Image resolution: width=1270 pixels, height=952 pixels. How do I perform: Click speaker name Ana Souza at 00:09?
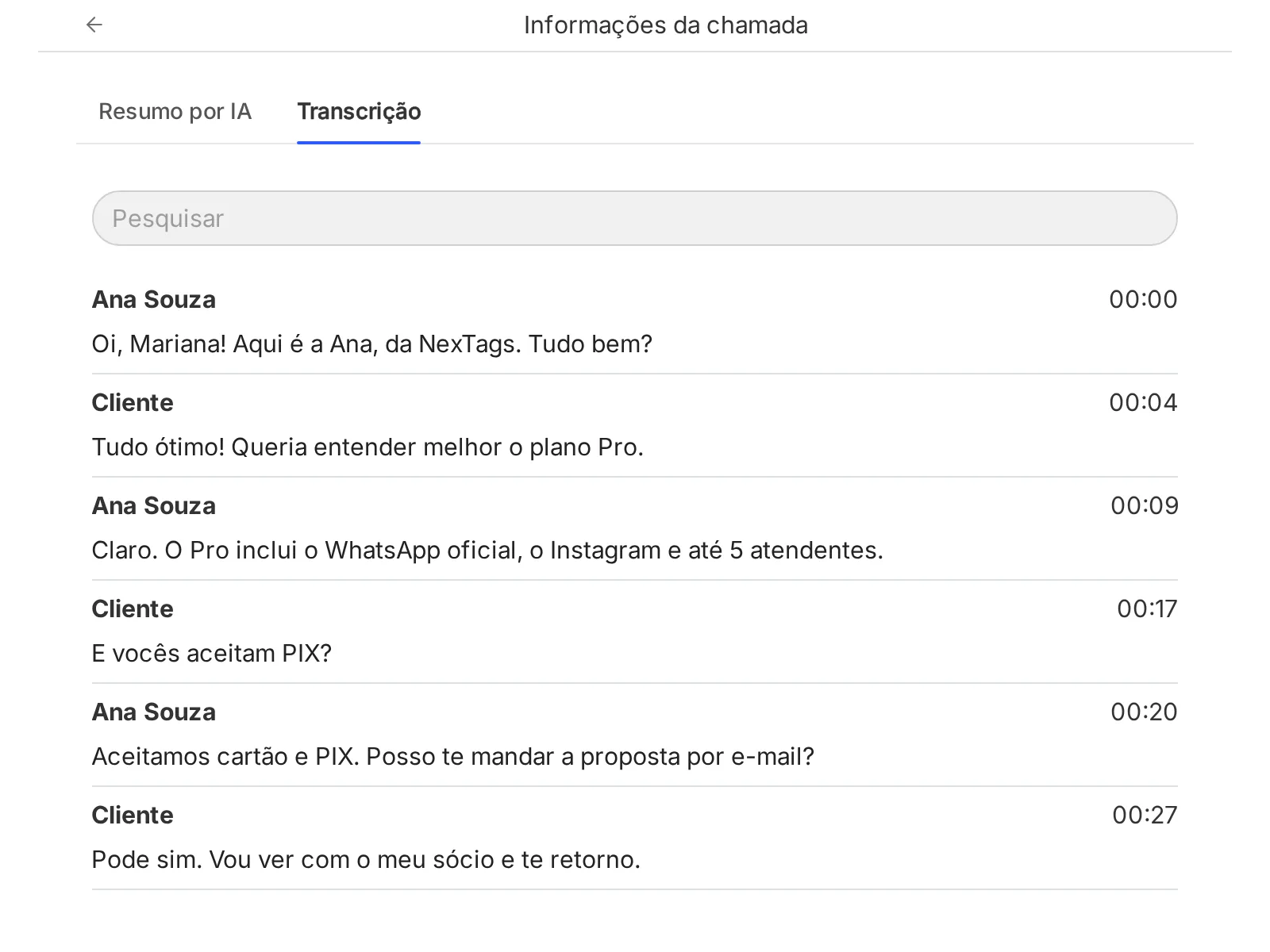[154, 505]
